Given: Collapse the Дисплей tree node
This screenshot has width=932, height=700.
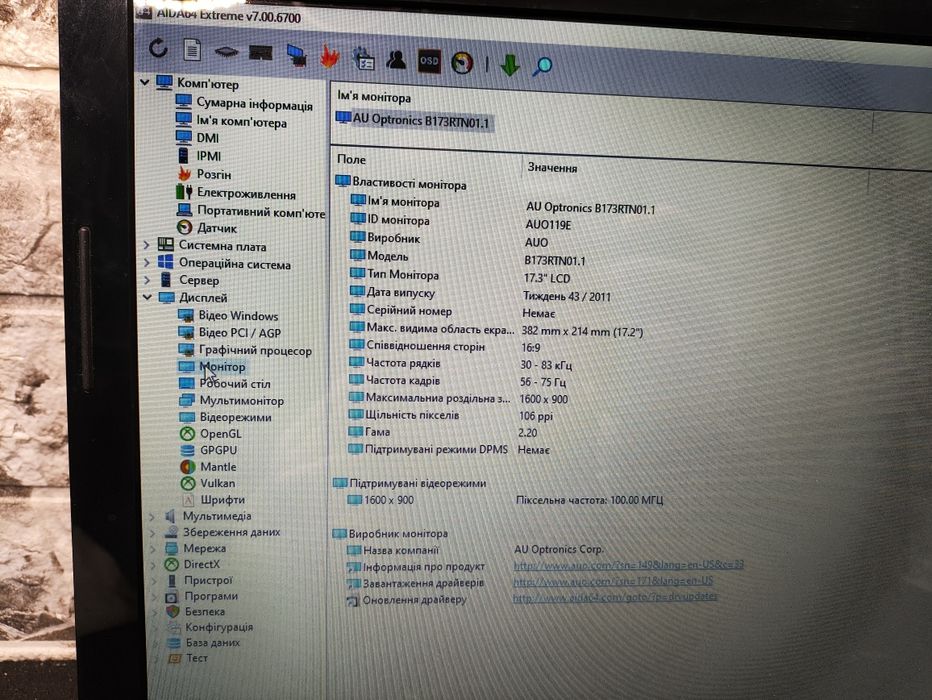Looking at the screenshot, I should tap(147, 297).
